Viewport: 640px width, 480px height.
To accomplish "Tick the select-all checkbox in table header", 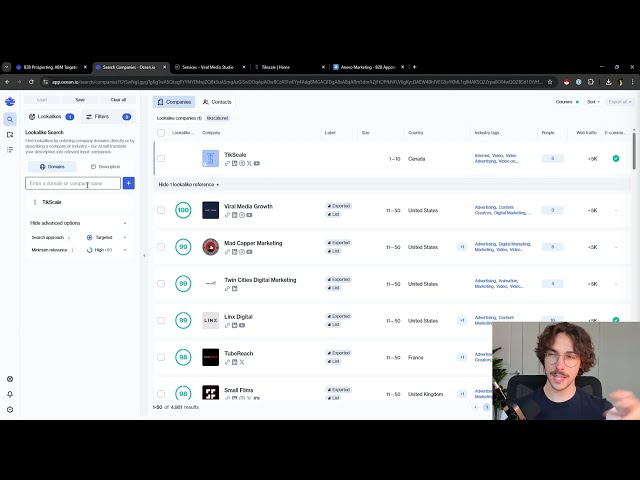I will pyautogui.click(x=161, y=133).
